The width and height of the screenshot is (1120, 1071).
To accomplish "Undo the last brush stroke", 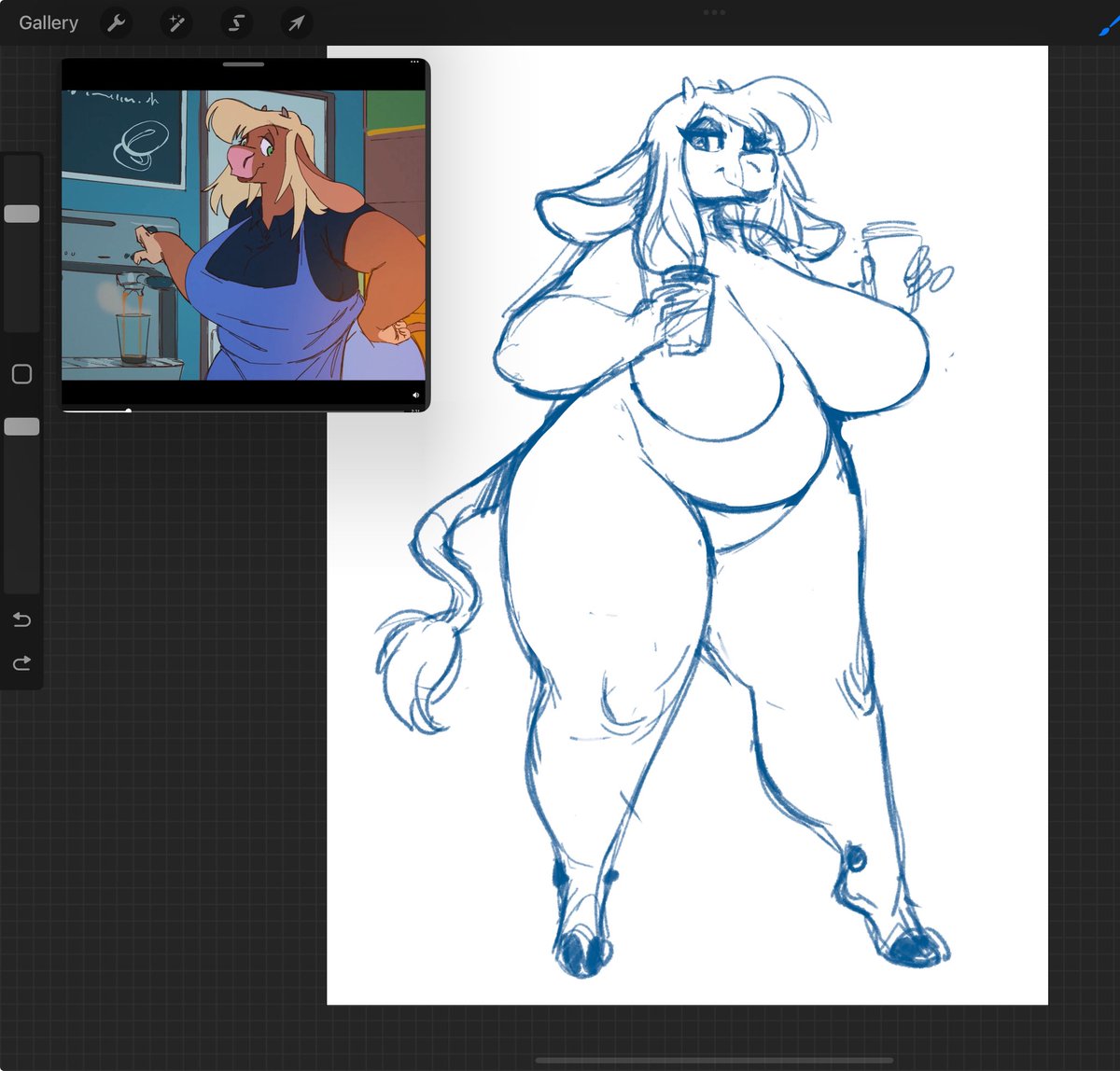I will pos(21,619).
